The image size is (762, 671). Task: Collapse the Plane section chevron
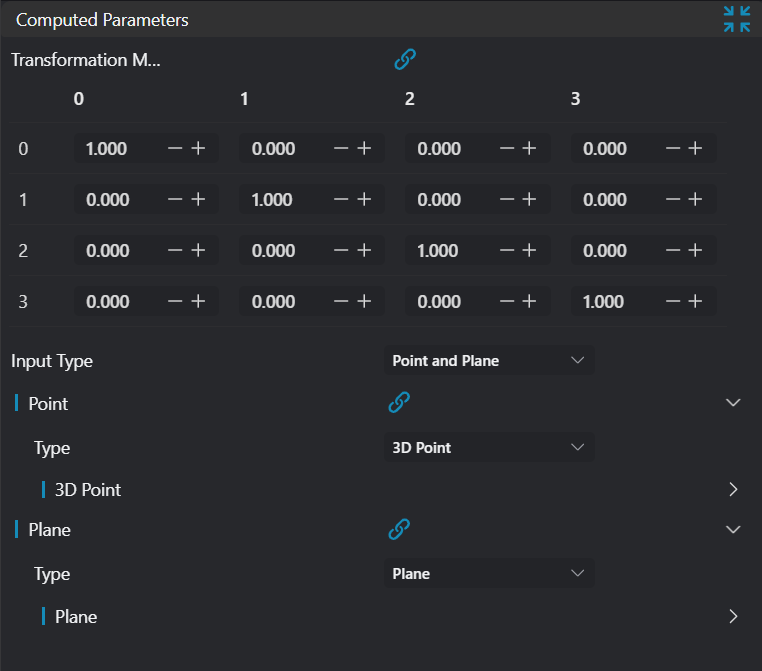(x=733, y=529)
